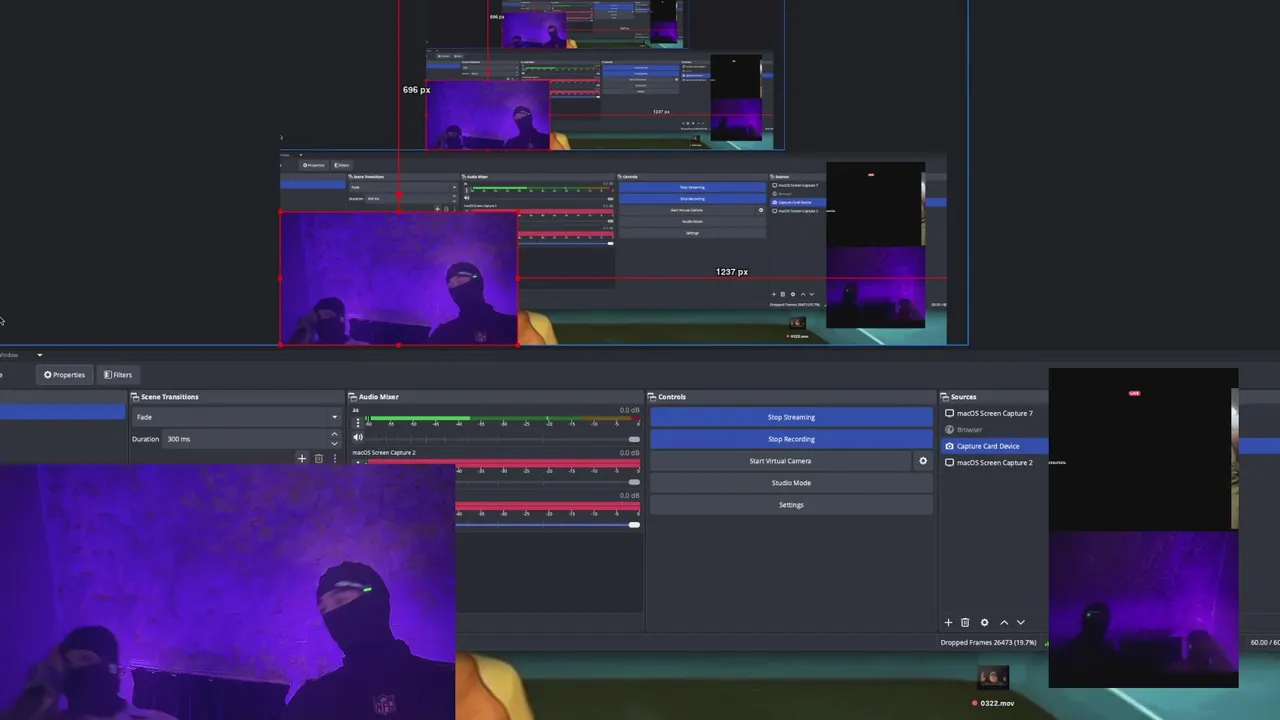Click the macOS Screen Capture 2 mixer label
The width and height of the screenshot is (1280, 720).
tap(384, 453)
